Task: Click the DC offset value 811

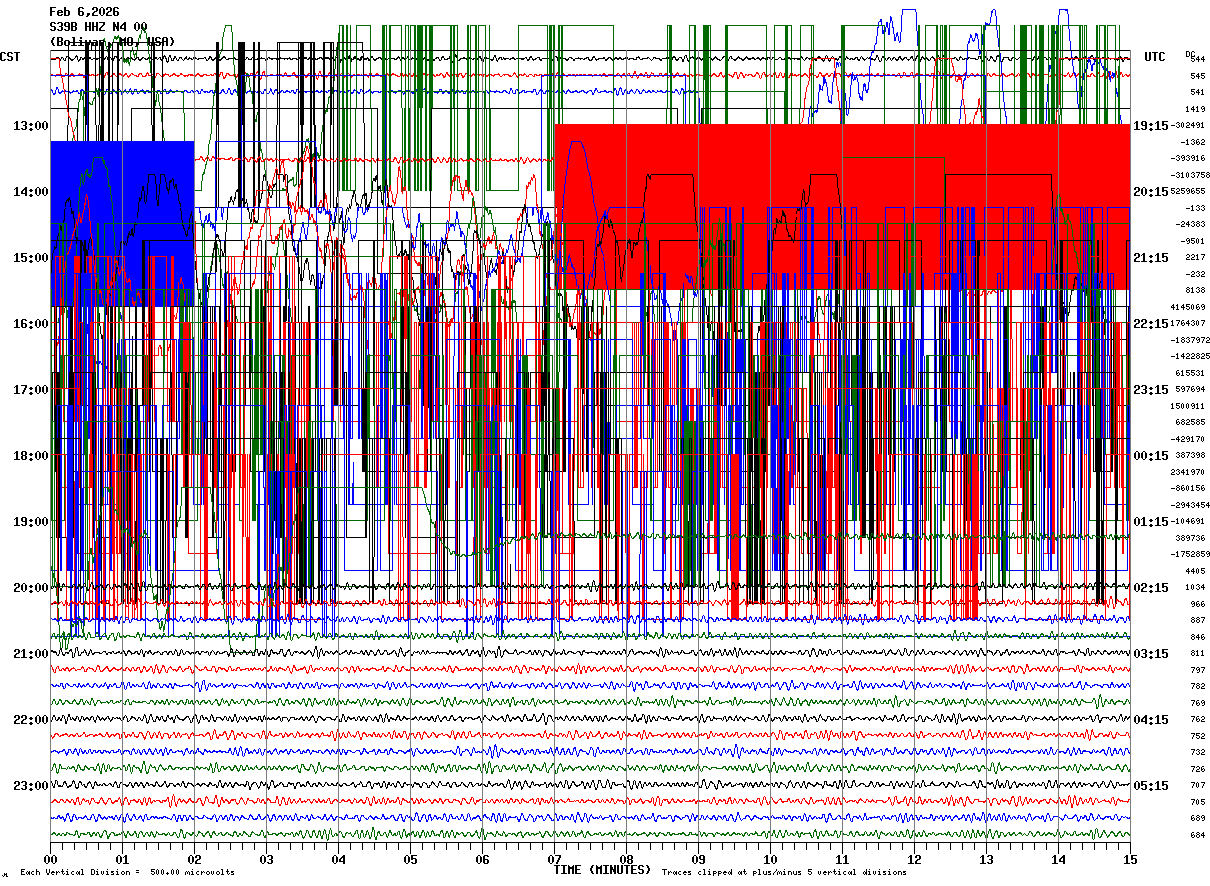Action: (x=1197, y=653)
